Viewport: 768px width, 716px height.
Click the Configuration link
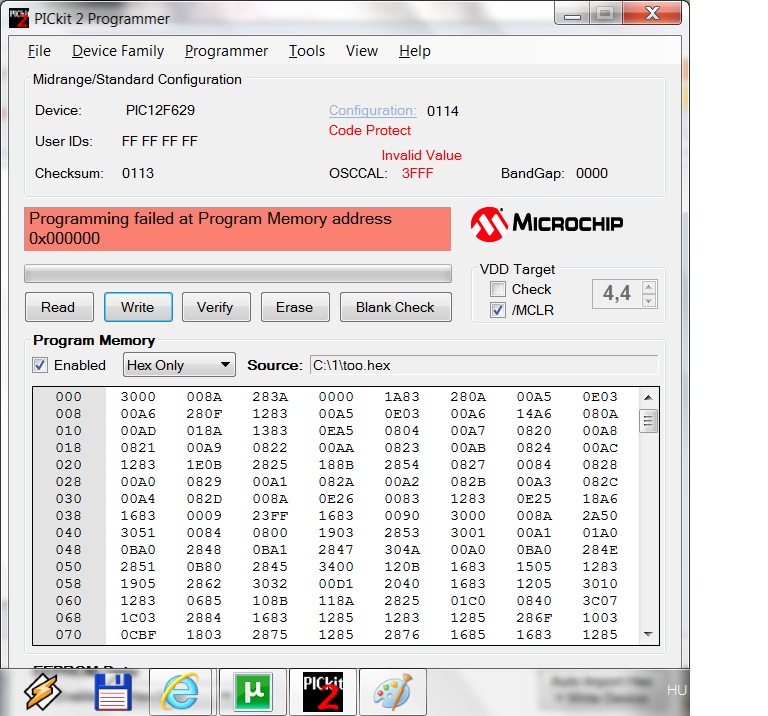point(373,111)
